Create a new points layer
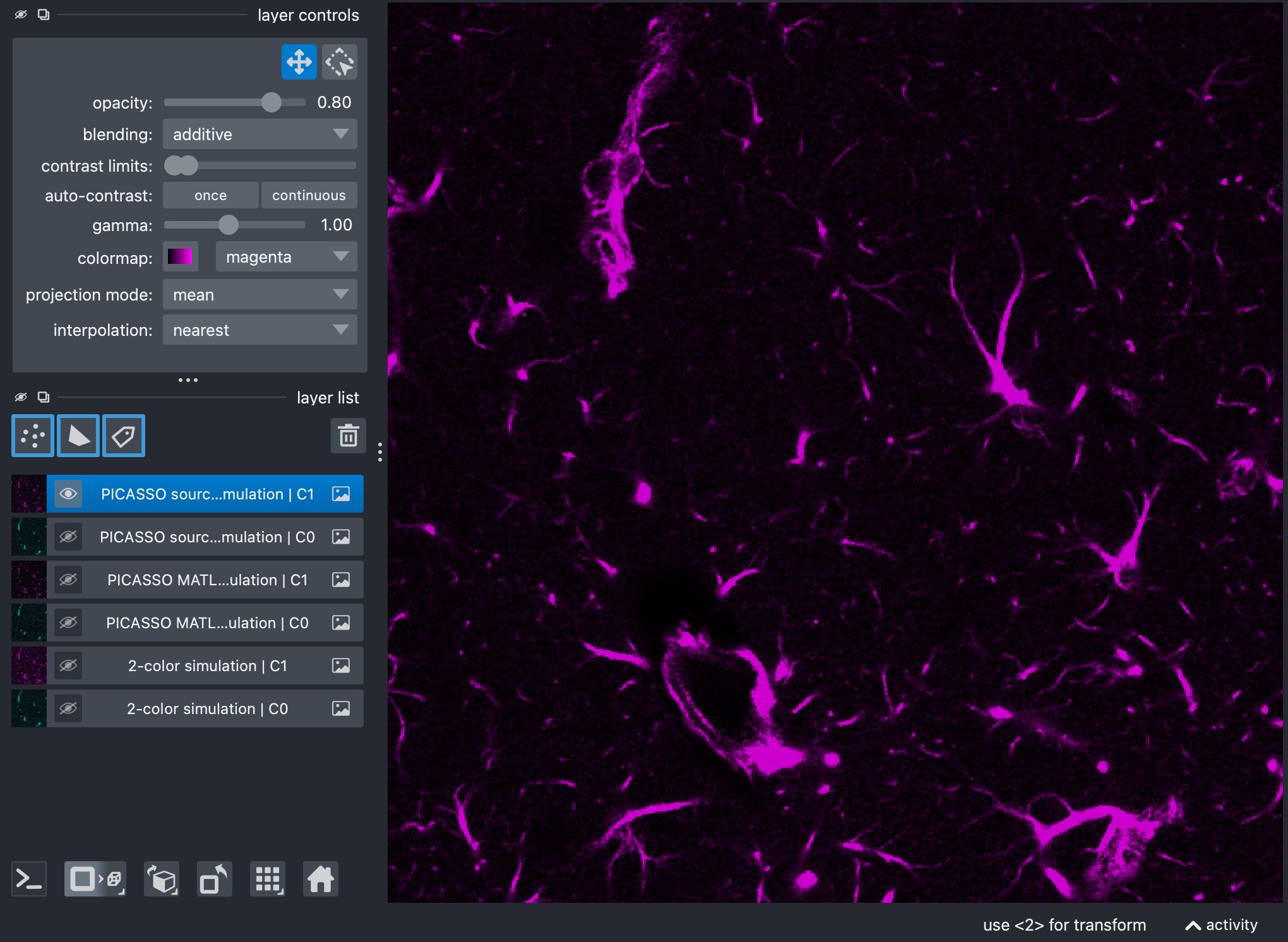The width and height of the screenshot is (1288, 942). 33,436
